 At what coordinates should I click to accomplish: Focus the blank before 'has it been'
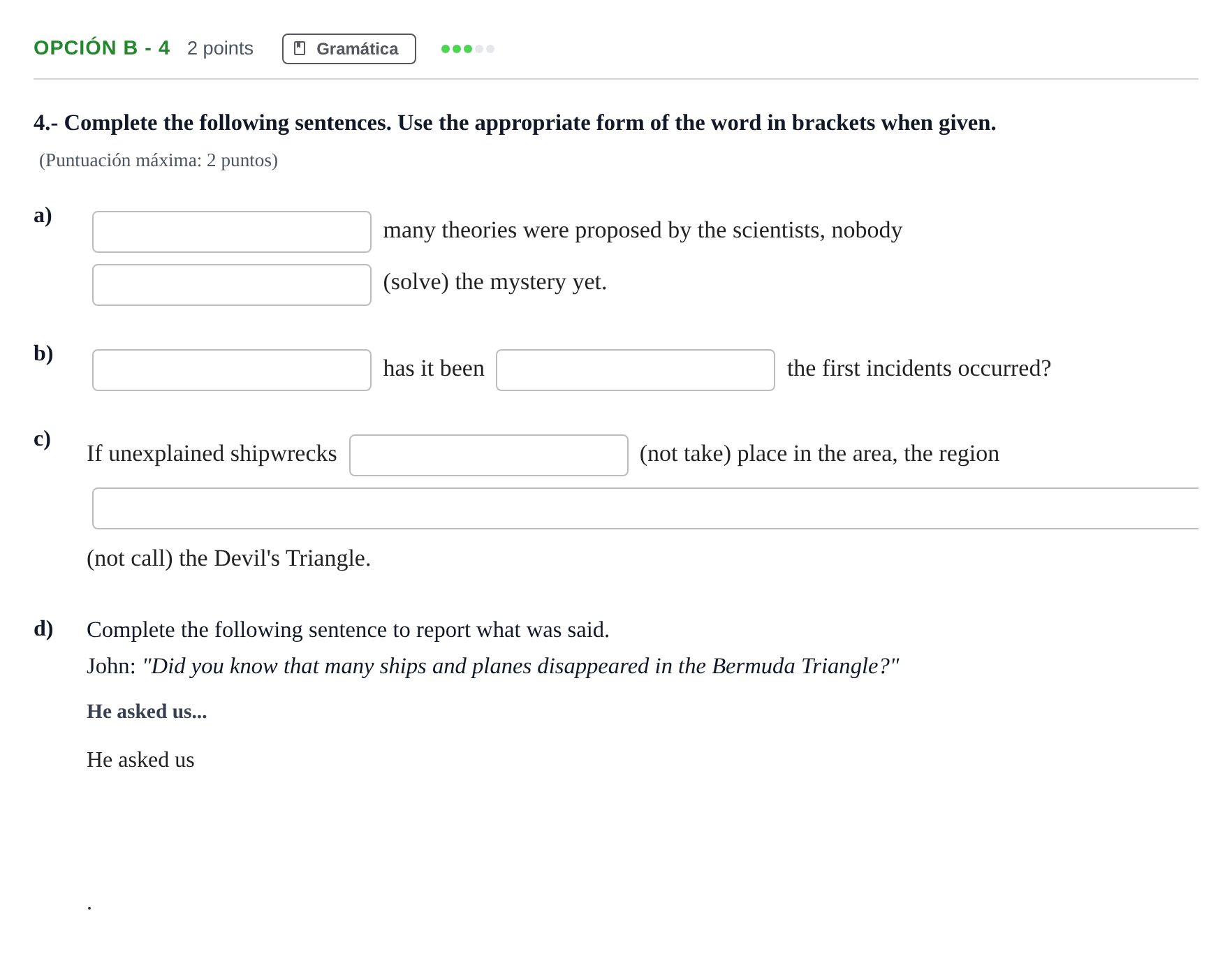pos(232,370)
